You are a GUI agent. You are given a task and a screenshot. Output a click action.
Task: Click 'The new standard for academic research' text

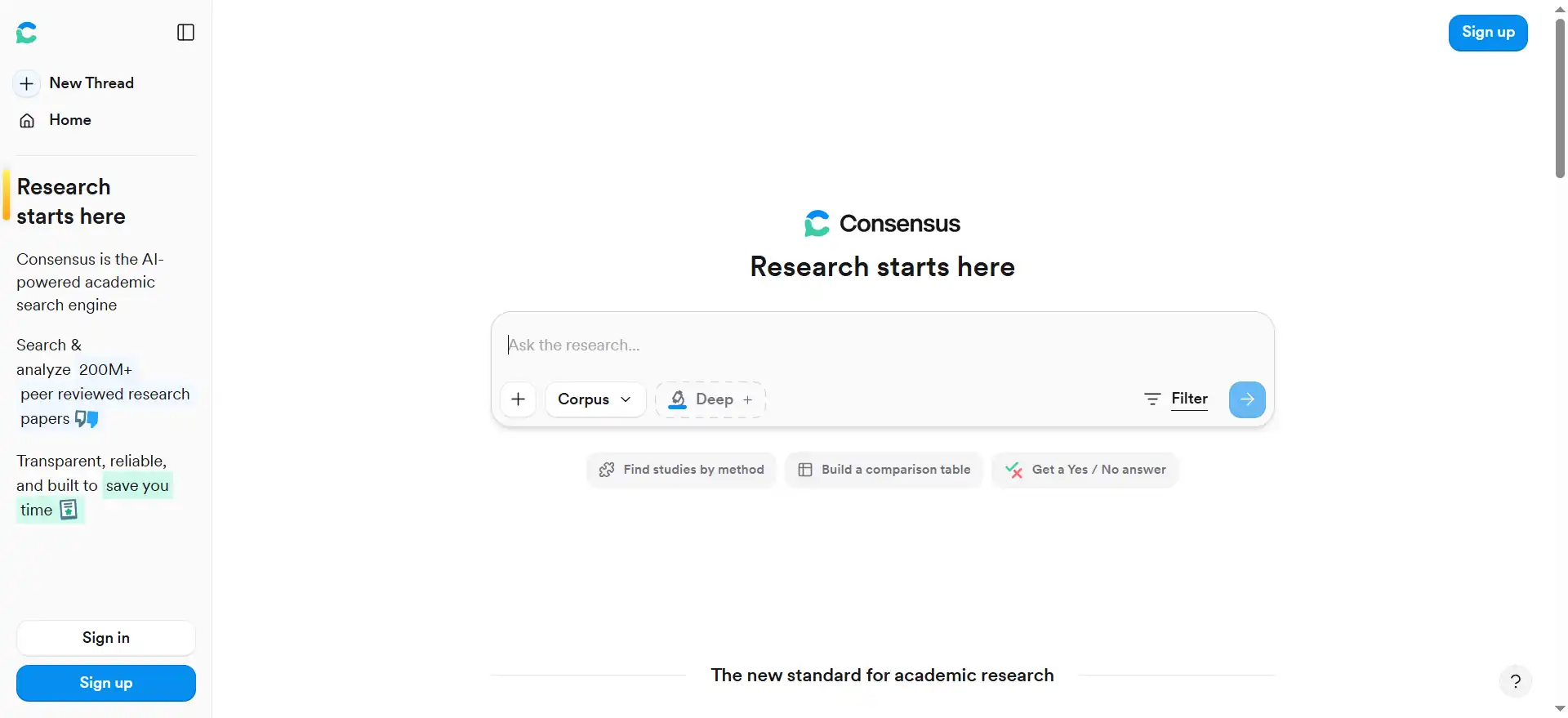882,676
